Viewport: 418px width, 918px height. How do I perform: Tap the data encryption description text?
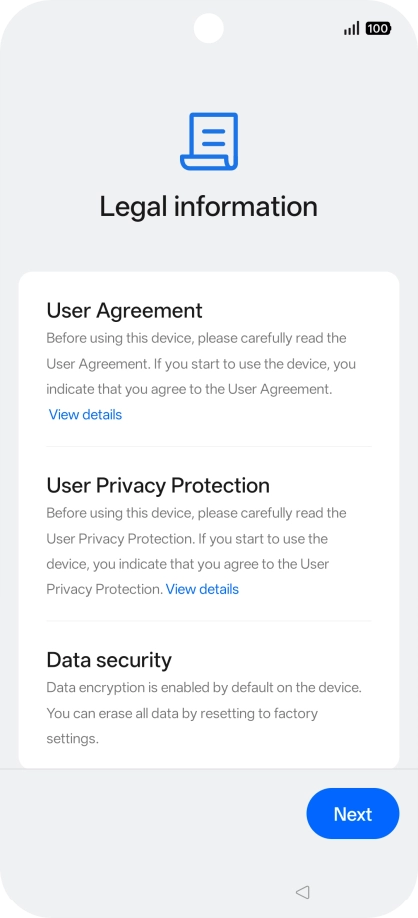tap(204, 713)
